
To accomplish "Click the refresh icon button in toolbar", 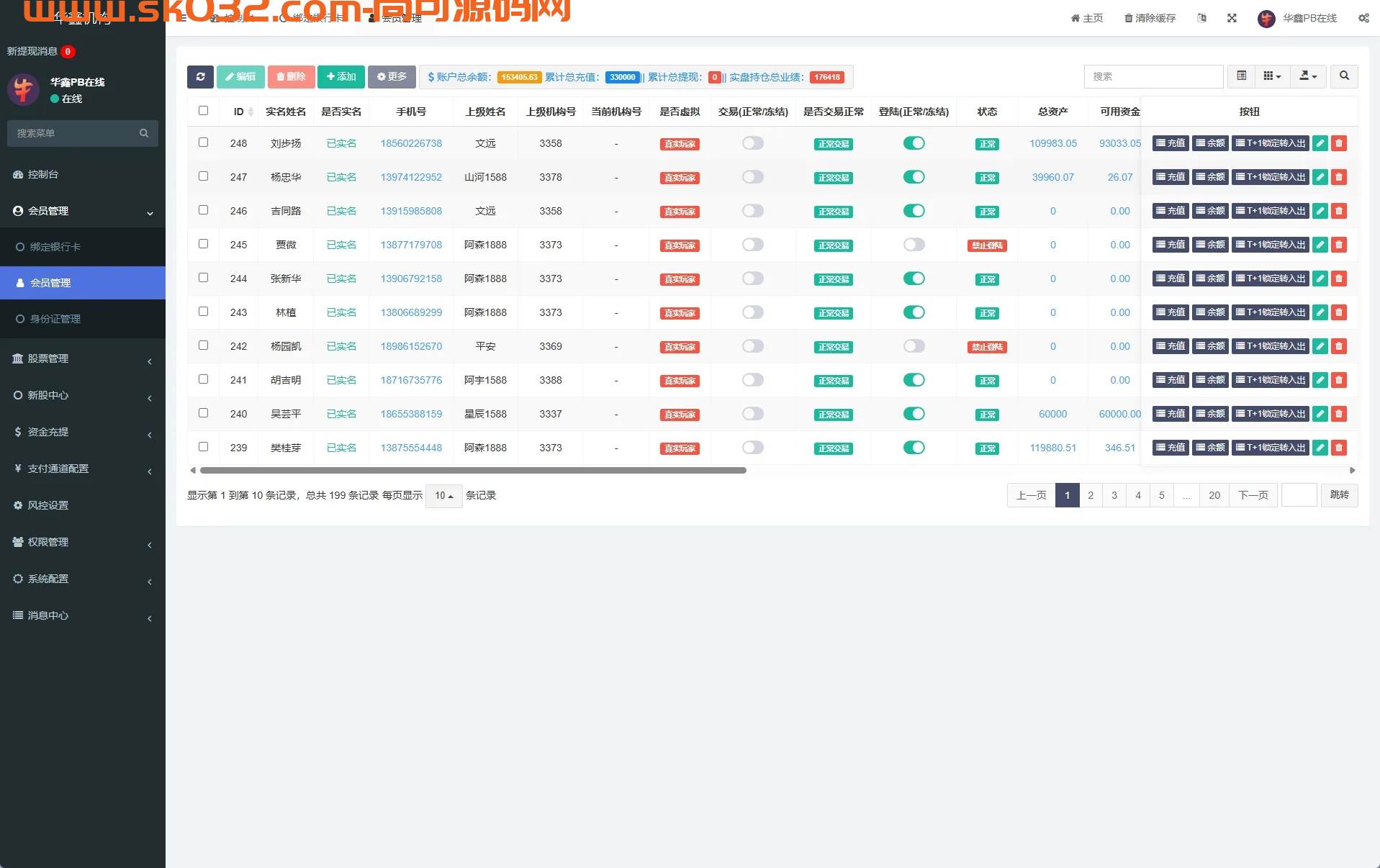I will click(x=200, y=77).
